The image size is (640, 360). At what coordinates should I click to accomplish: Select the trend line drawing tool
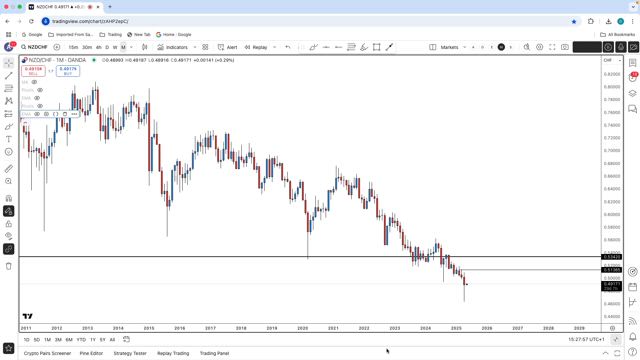point(9,76)
